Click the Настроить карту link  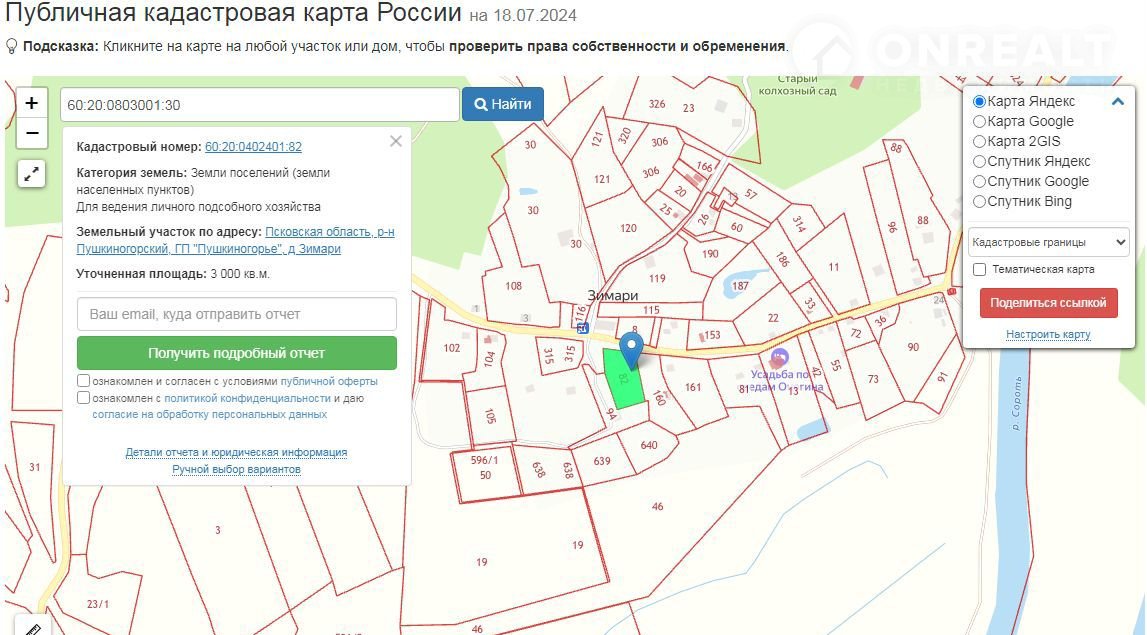pos(1048,334)
